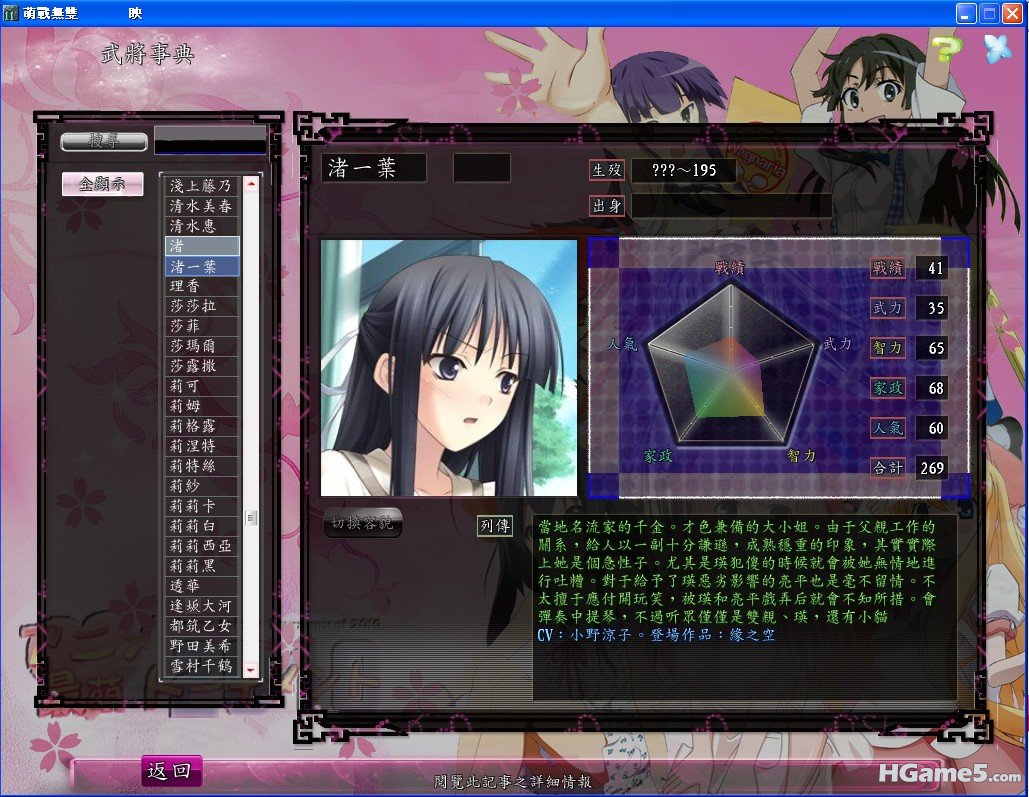This screenshot has height=797, width=1029.
Task: Select 莉紗 in the list
Action: (201, 486)
